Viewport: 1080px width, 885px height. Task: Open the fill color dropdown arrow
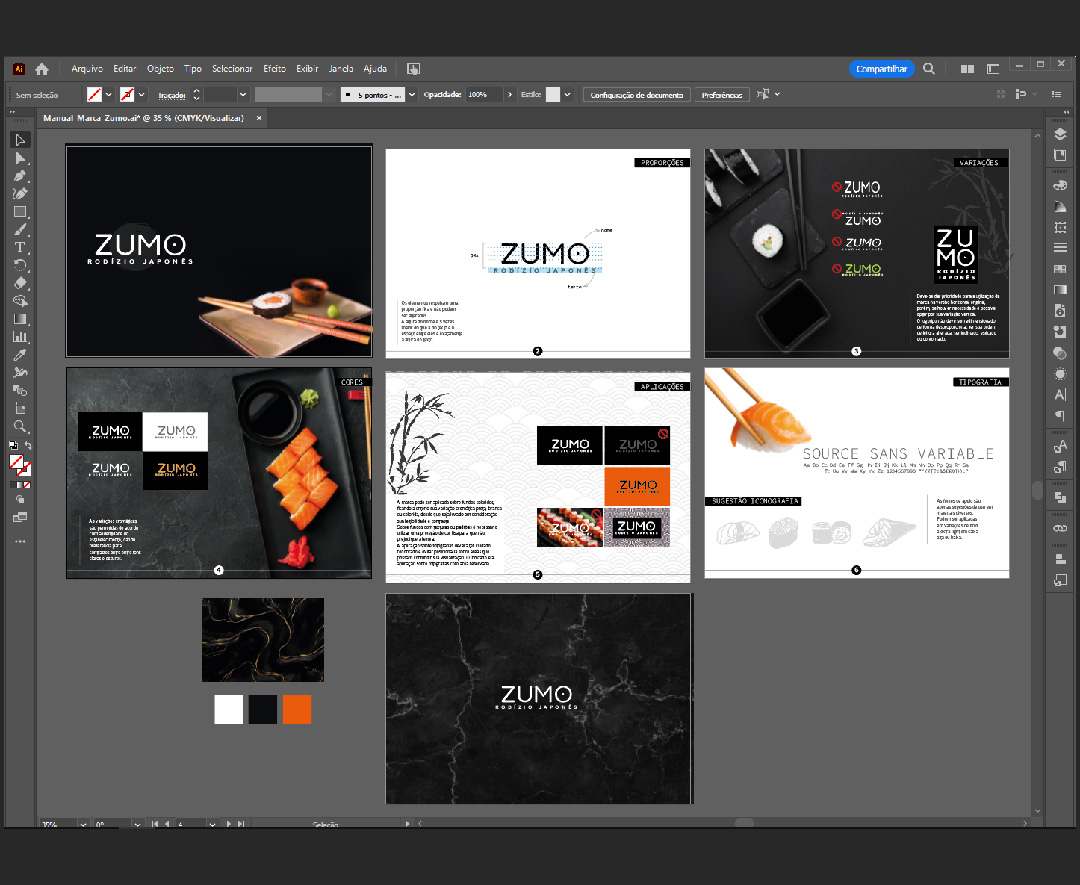(108, 94)
